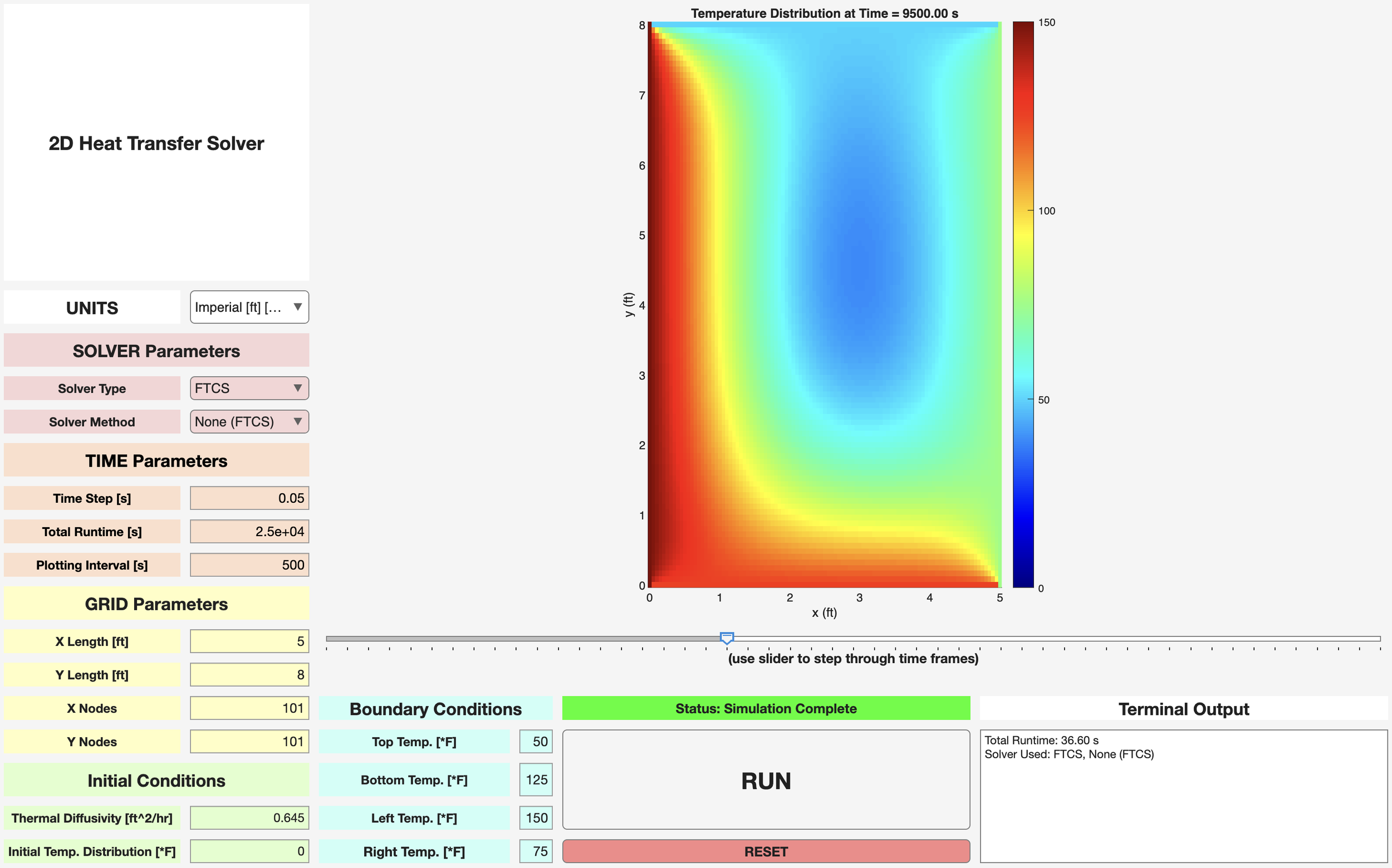This screenshot has height=868, width=1392.
Task: Focus the Plotting Interval field
Action: 249,565
